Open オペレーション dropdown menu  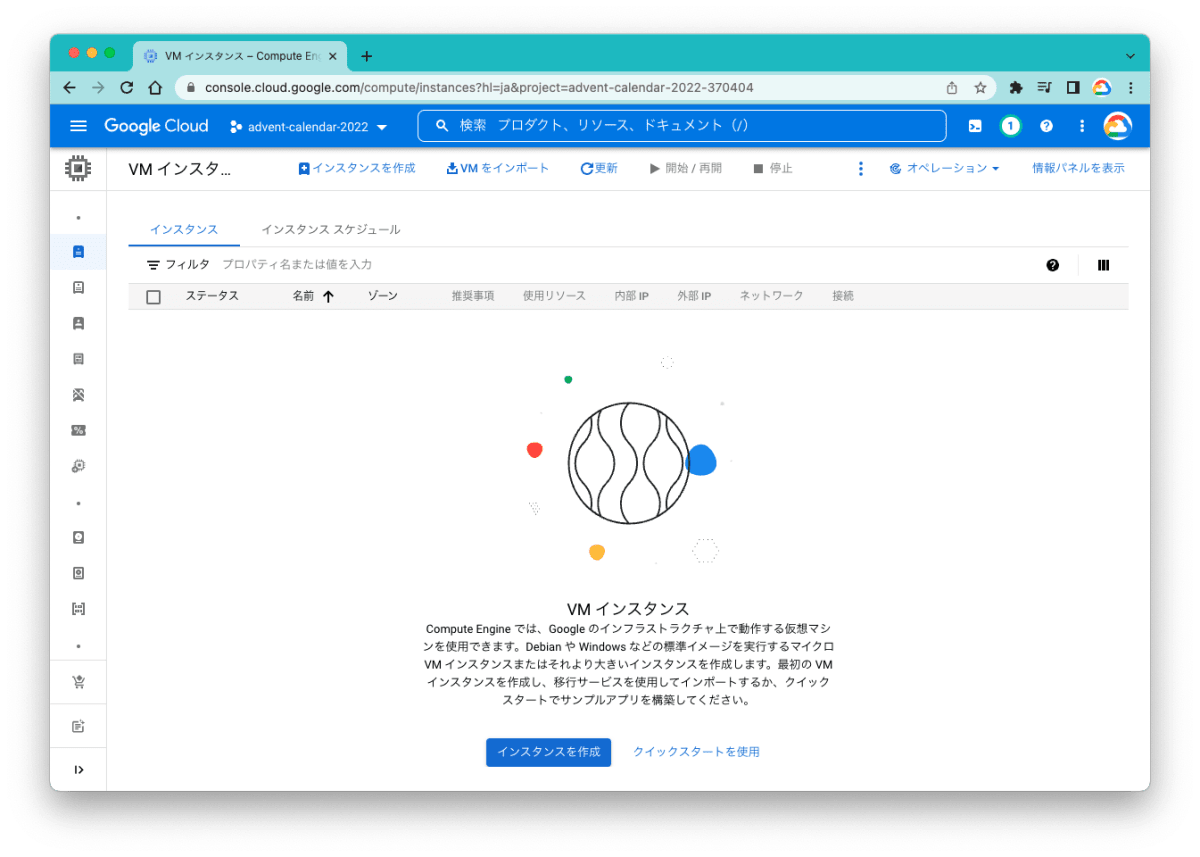click(x=944, y=168)
